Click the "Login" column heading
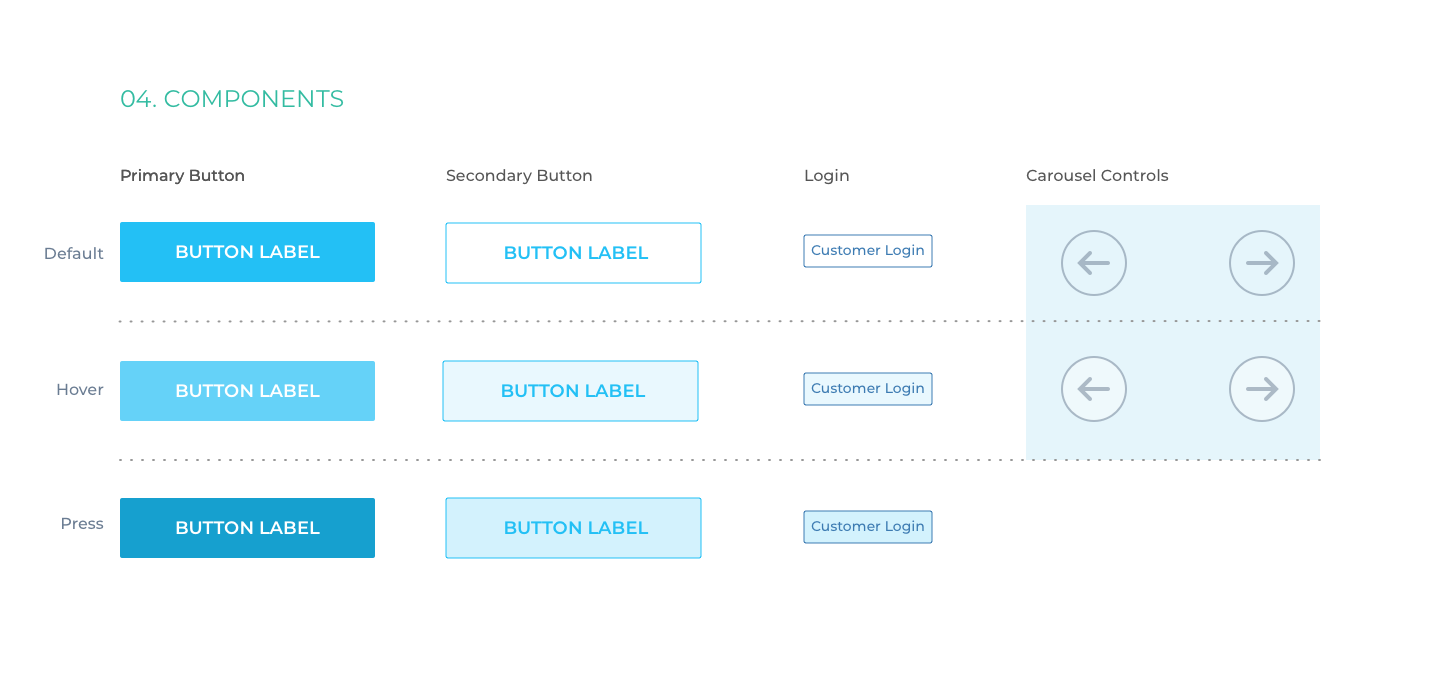 coord(827,176)
